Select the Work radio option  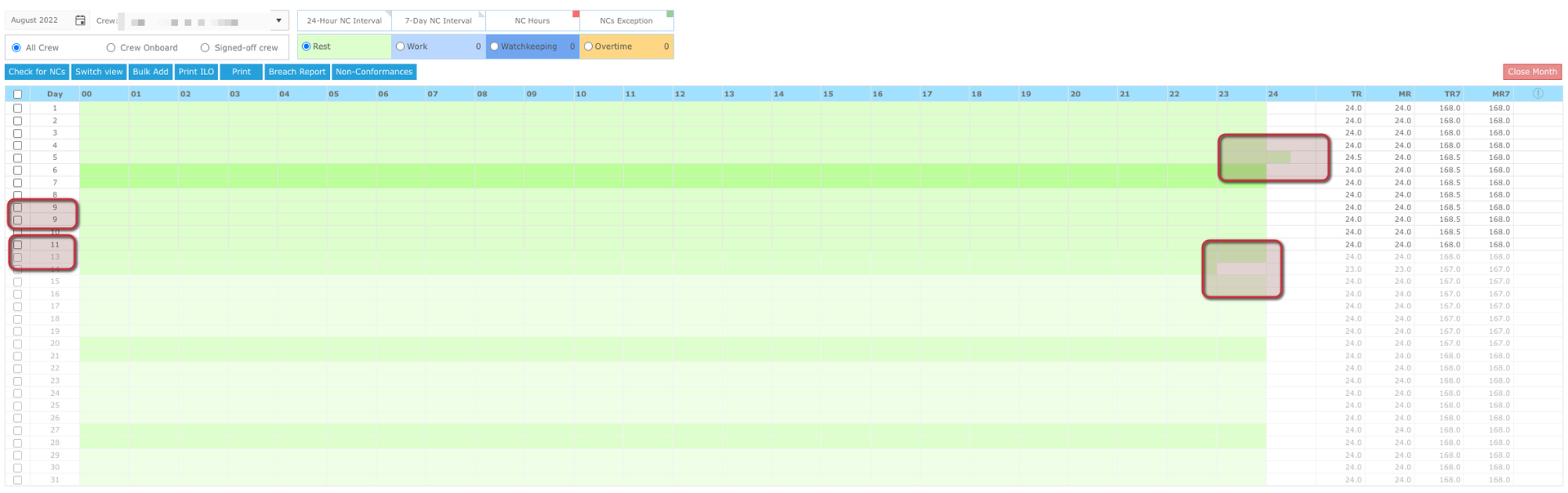tap(400, 47)
